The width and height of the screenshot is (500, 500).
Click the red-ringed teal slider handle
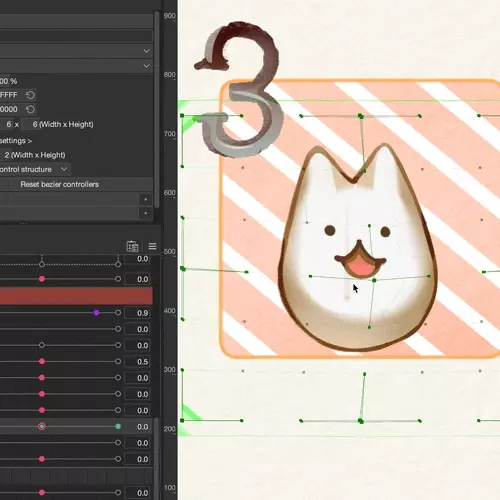(42, 426)
